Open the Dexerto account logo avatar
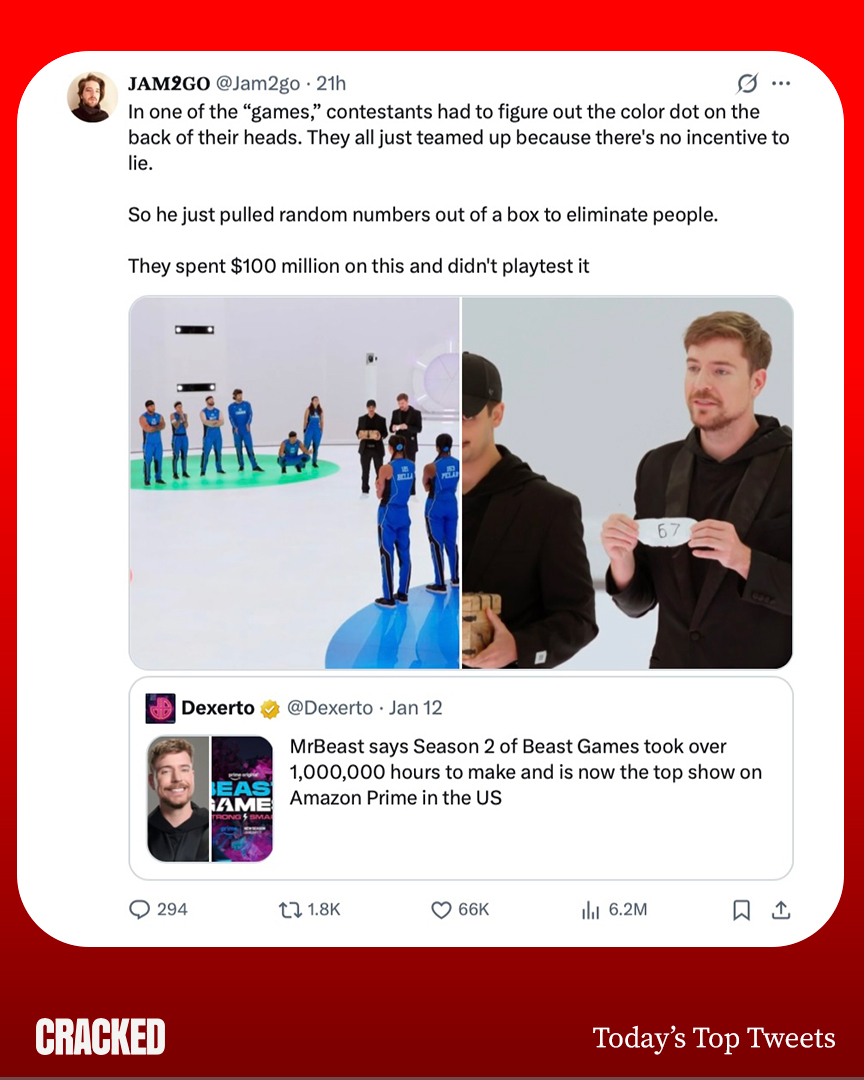Screen dimensions: 864x1080 (161, 708)
